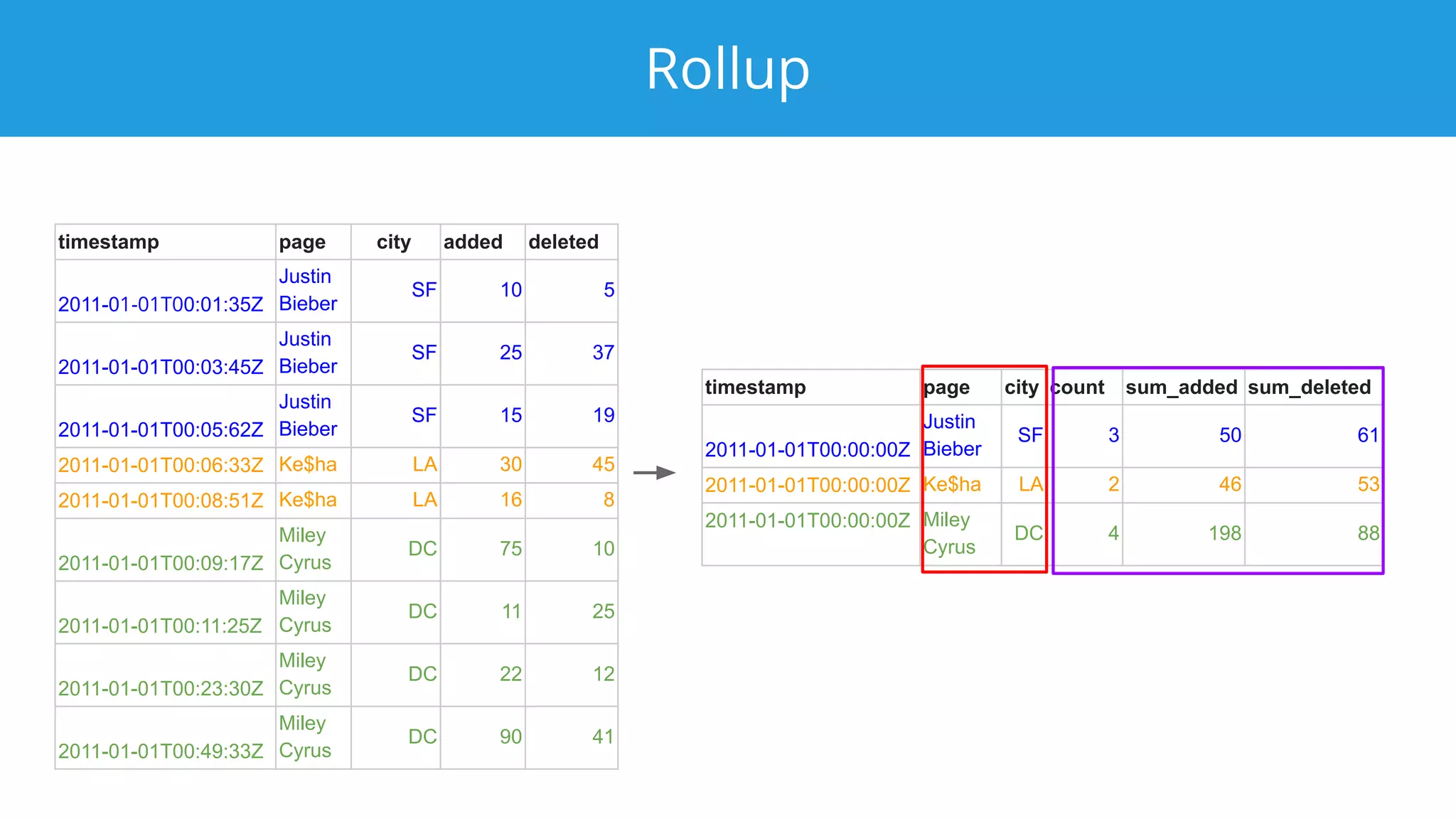Click the count header in rollup table
The width and height of the screenshot is (1456, 819).
point(1078,387)
